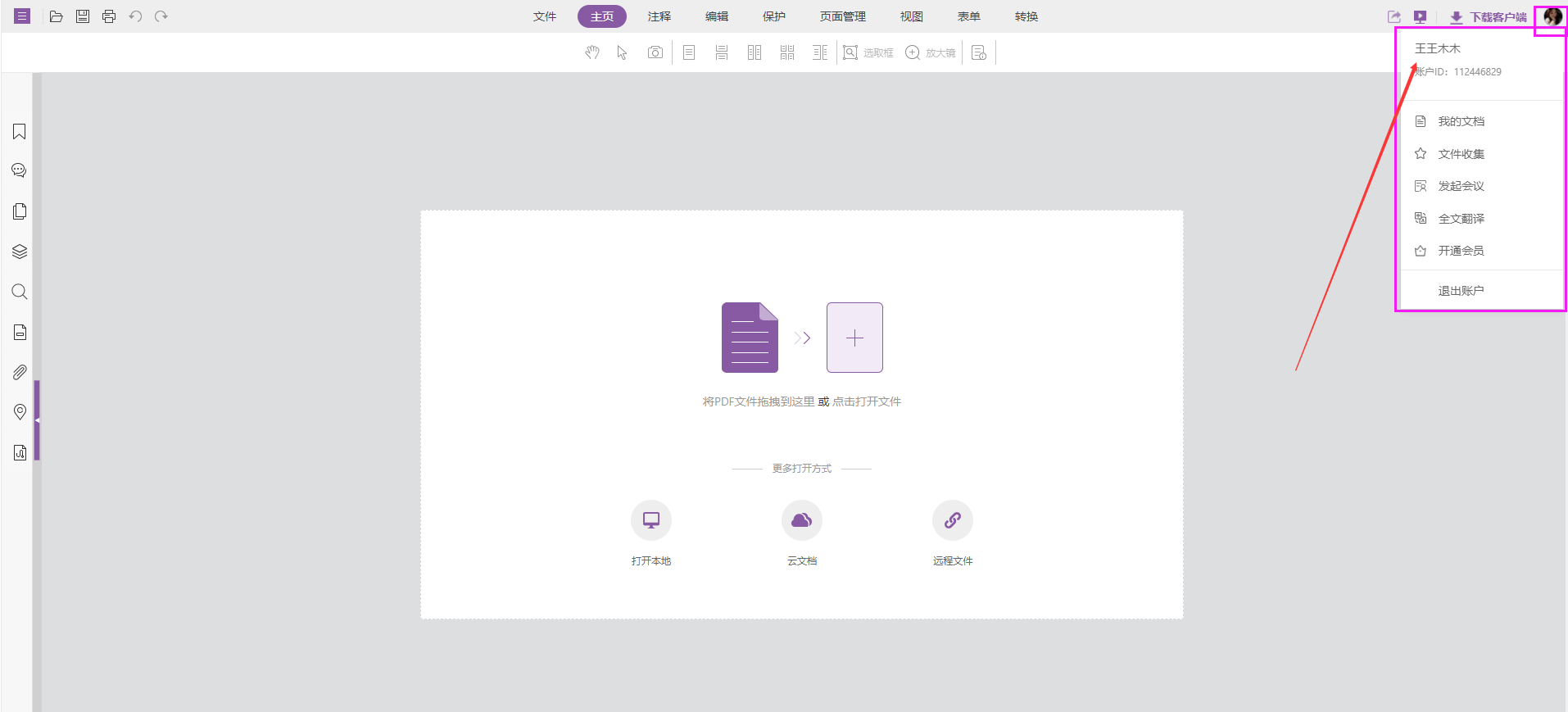Collapse the left sidebar handle
1568x712 pixels.
37,420
